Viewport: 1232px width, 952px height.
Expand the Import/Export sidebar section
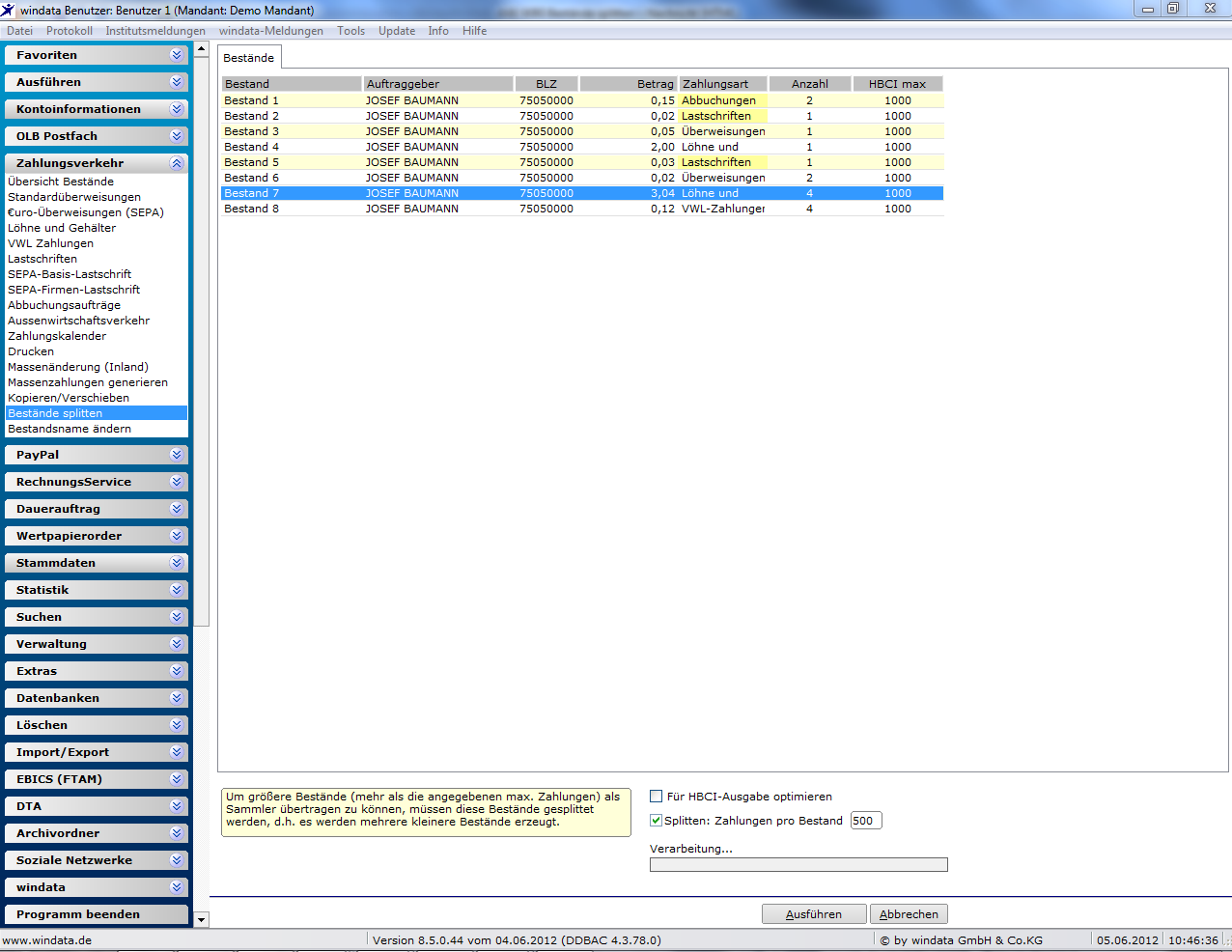point(96,752)
